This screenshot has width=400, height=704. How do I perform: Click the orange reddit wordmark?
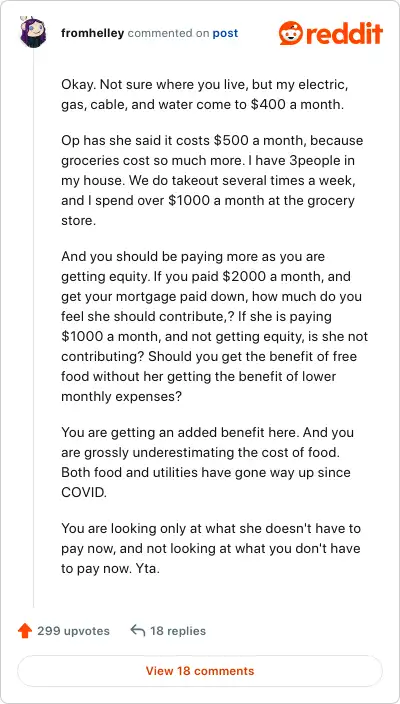[344, 33]
